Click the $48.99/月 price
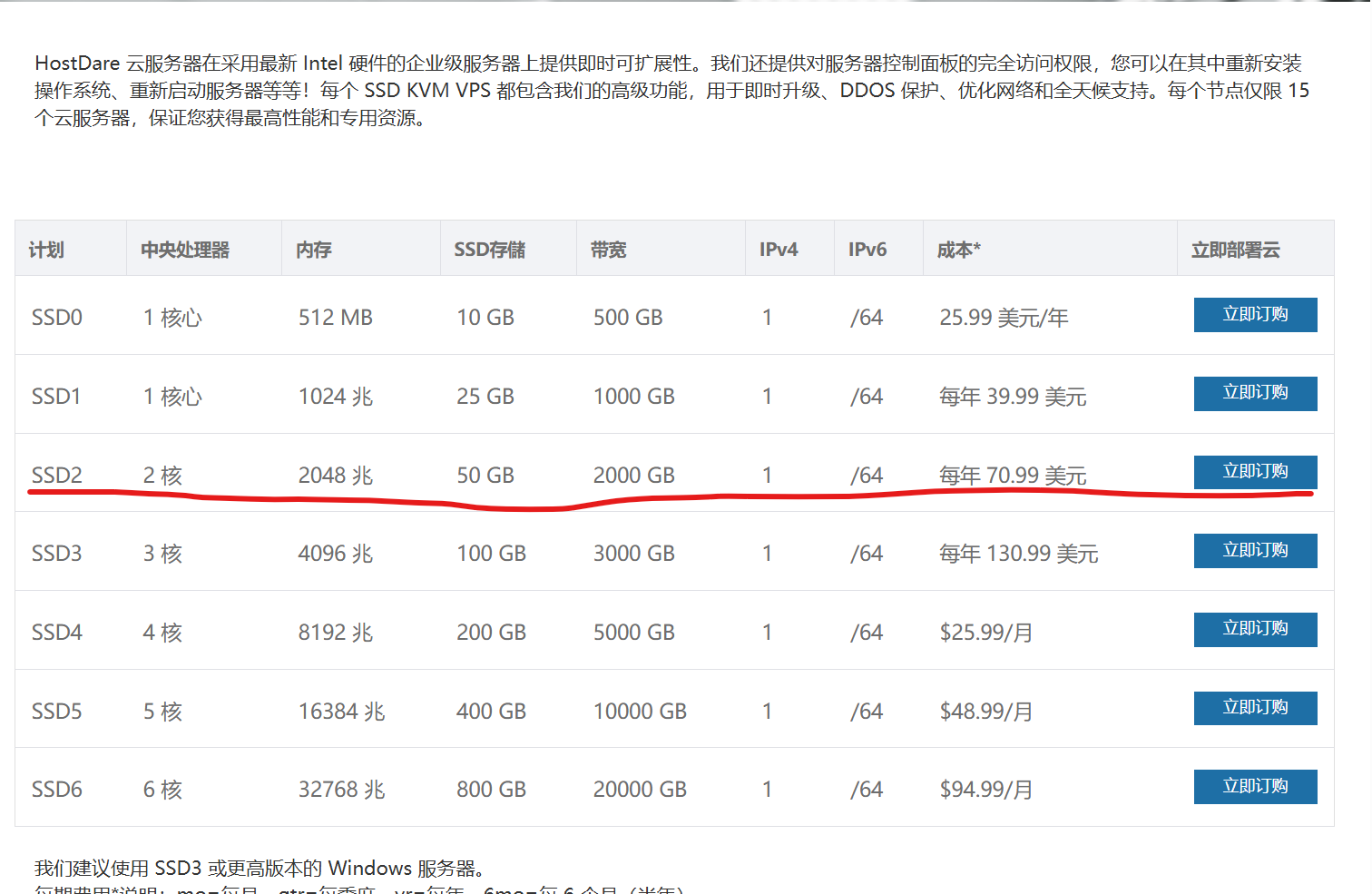 coord(986,712)
